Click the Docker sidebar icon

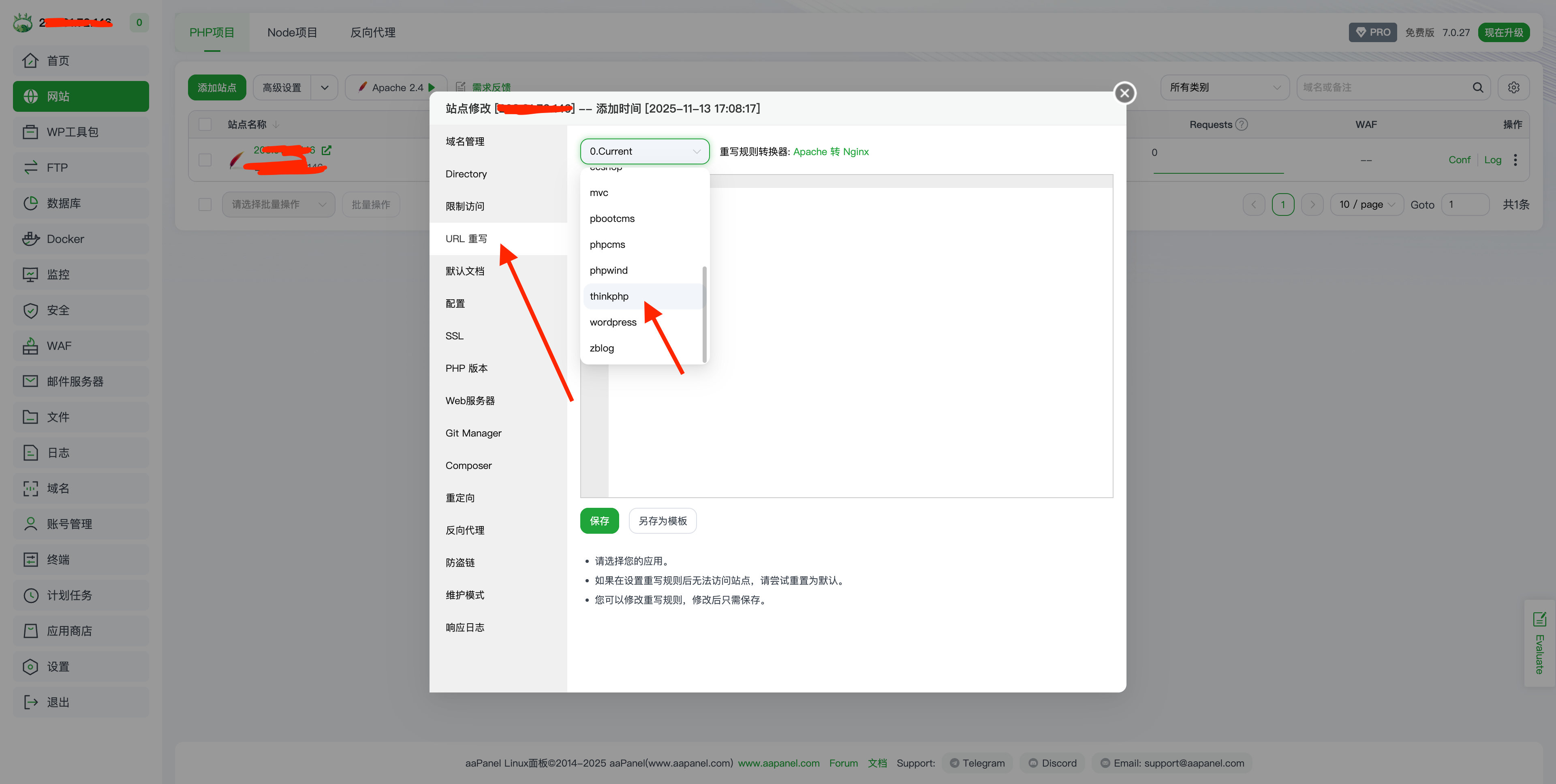pos(30,239)
